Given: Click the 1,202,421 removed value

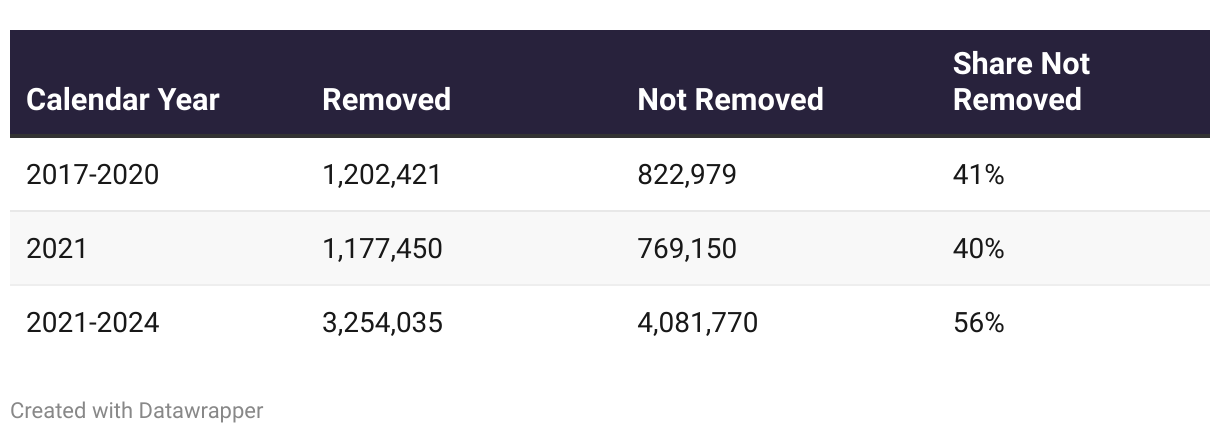Looking at the screenshot, I should click(x=382, y=175).
